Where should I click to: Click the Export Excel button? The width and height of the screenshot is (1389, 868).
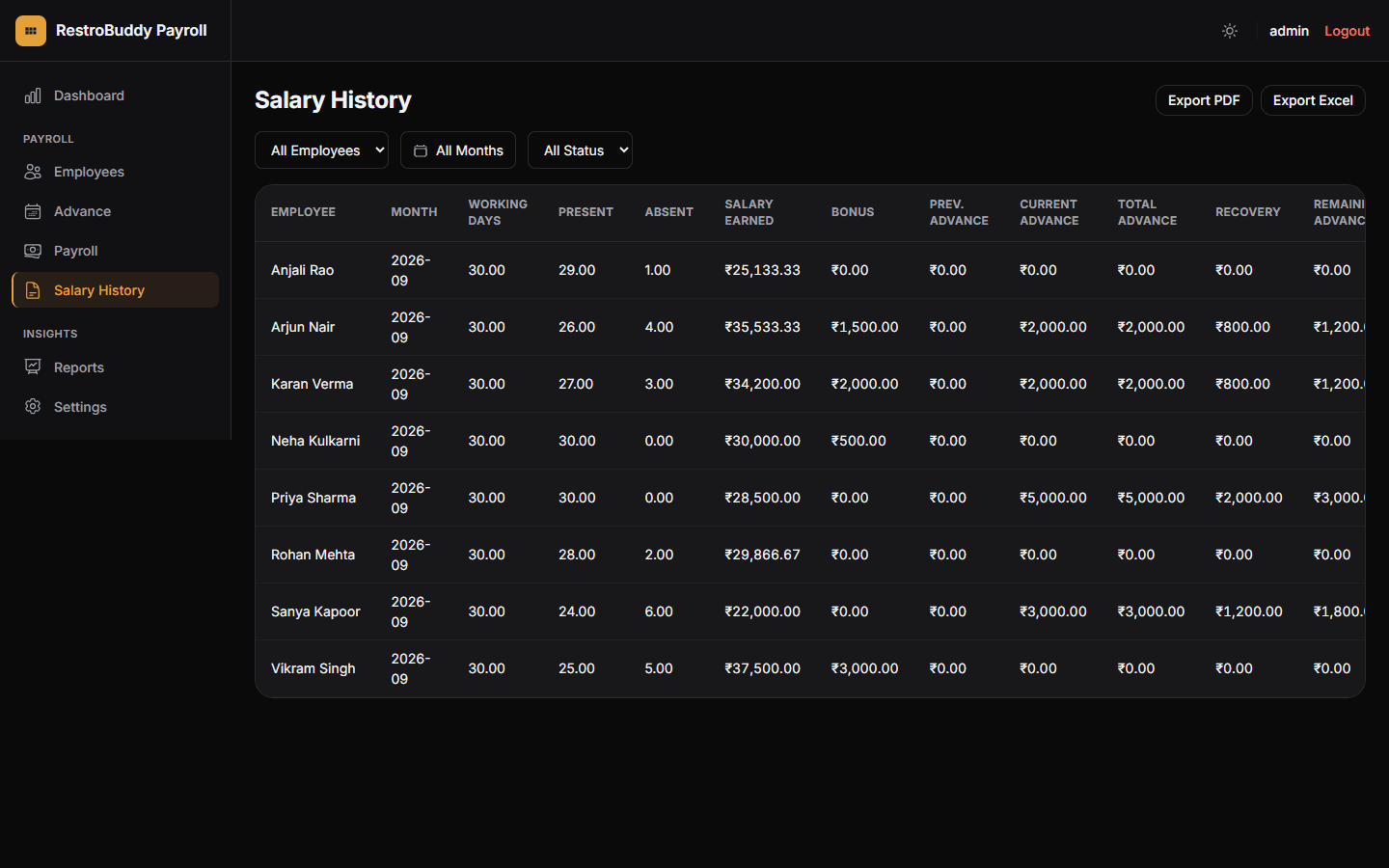tap(1313, 100)
